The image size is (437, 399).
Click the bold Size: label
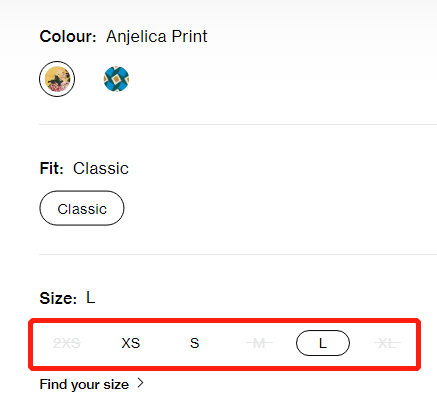coord(58,298)
